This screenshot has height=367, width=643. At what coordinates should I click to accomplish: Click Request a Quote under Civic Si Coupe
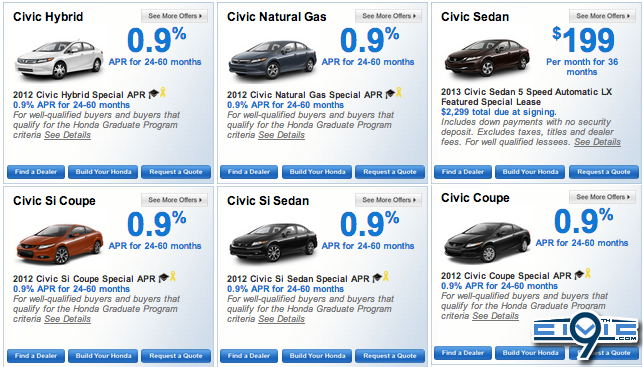point(176,356)
